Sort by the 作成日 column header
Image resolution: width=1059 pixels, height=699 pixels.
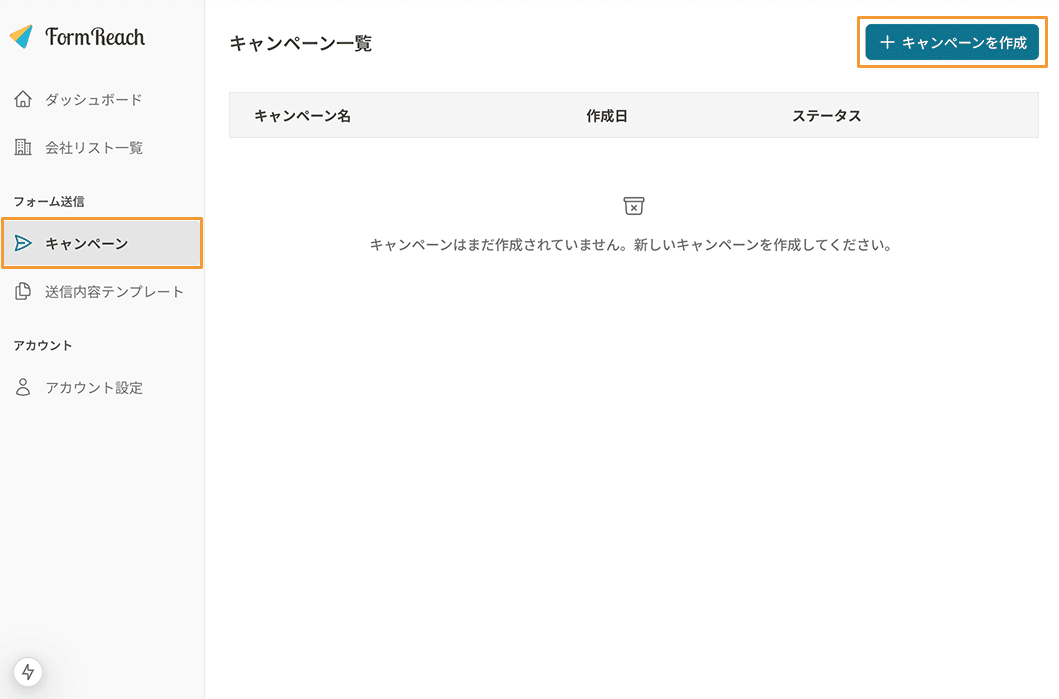[606, 115]
